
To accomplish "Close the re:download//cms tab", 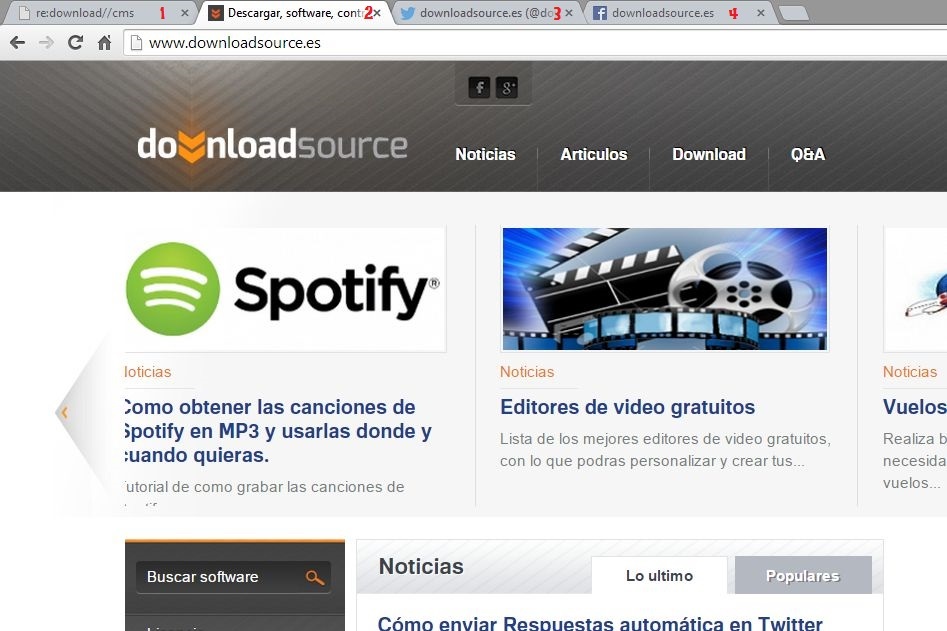I will 185,13.
